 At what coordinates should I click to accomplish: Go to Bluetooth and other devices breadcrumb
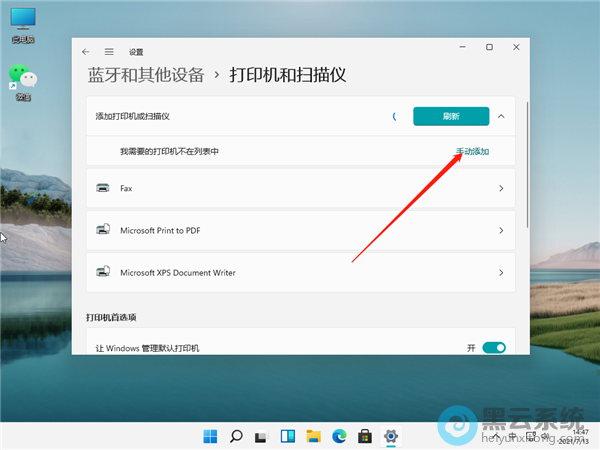146,75
